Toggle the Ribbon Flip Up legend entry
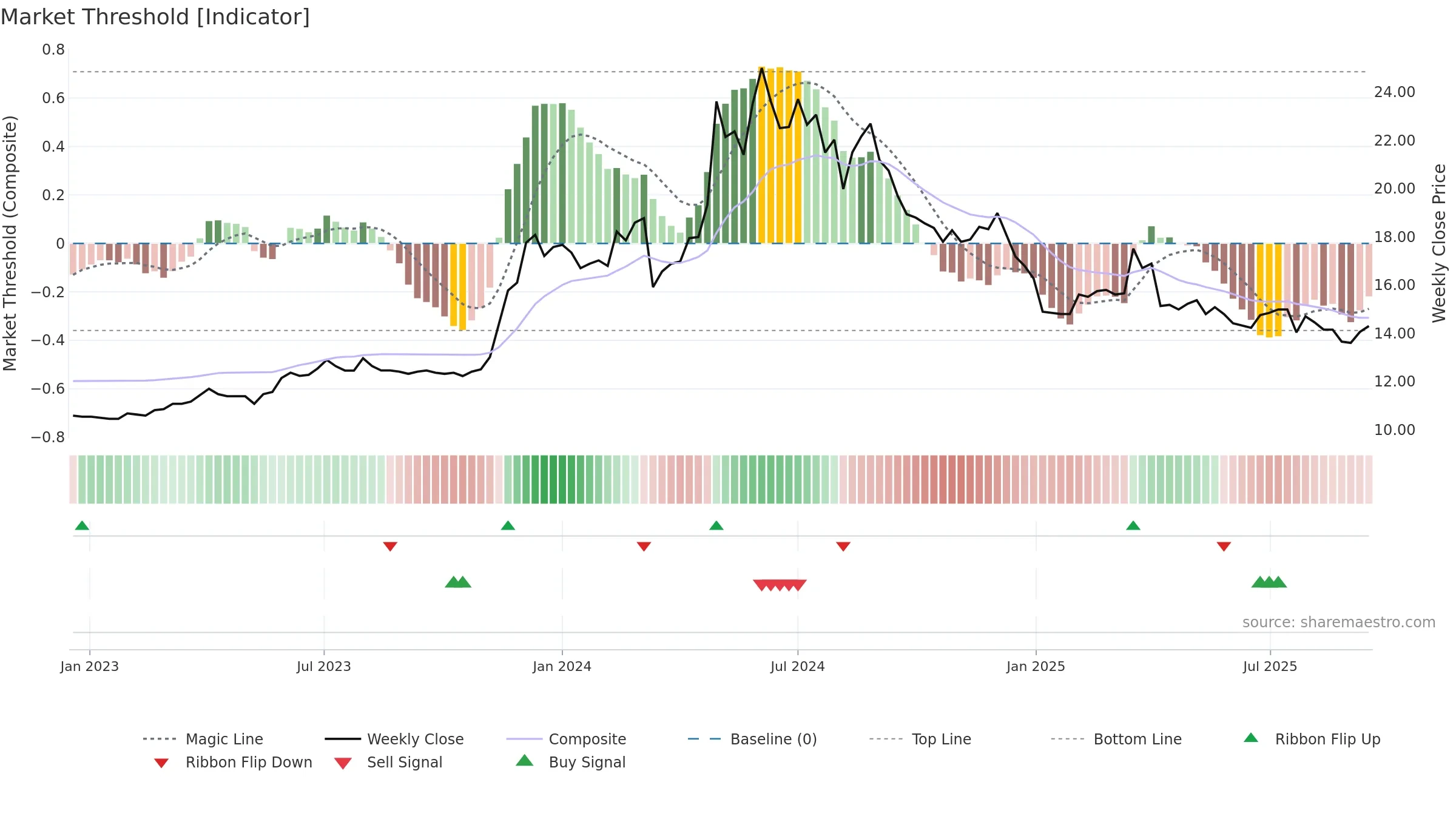The image size is (1456, 819). tap(1312, 739)
